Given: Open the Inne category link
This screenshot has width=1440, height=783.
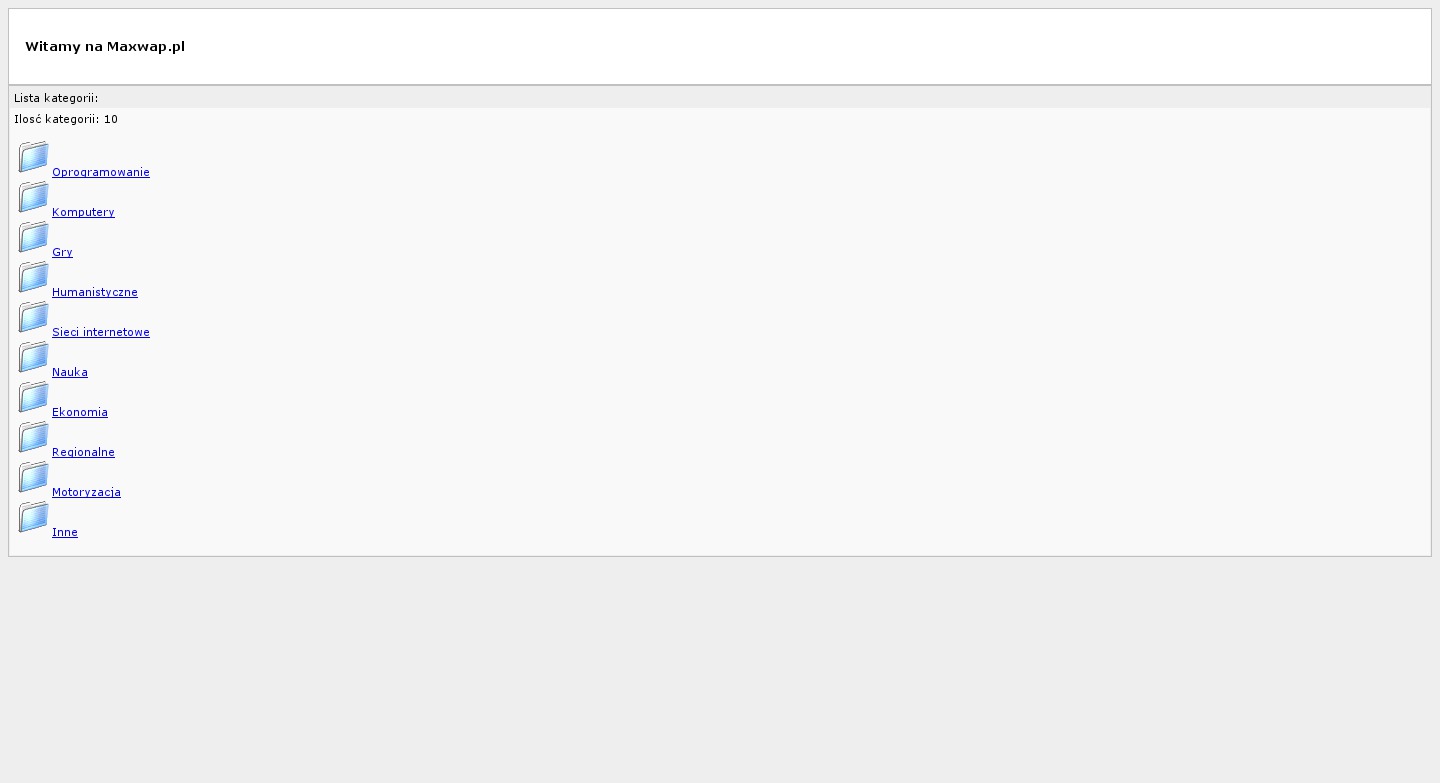Looking at the screenshot, I should [65, 532].
